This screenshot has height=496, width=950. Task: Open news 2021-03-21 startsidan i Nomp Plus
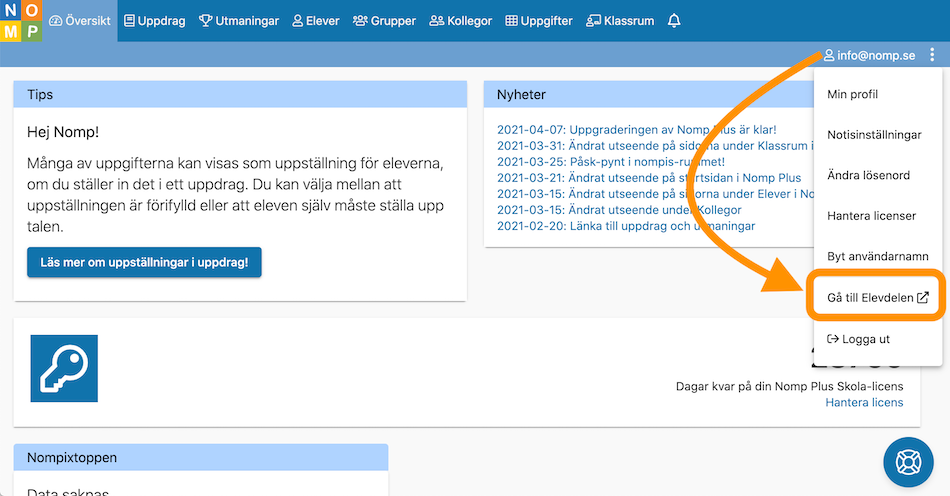point(649,177)
